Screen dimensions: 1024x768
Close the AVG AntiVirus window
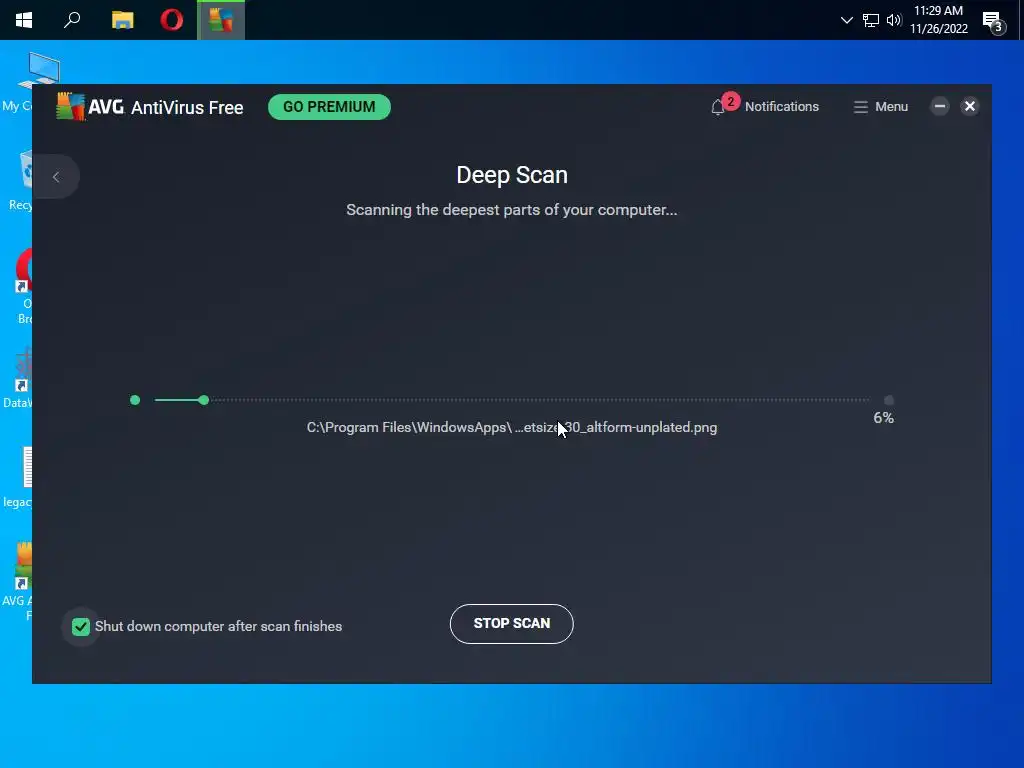[970, 106]
